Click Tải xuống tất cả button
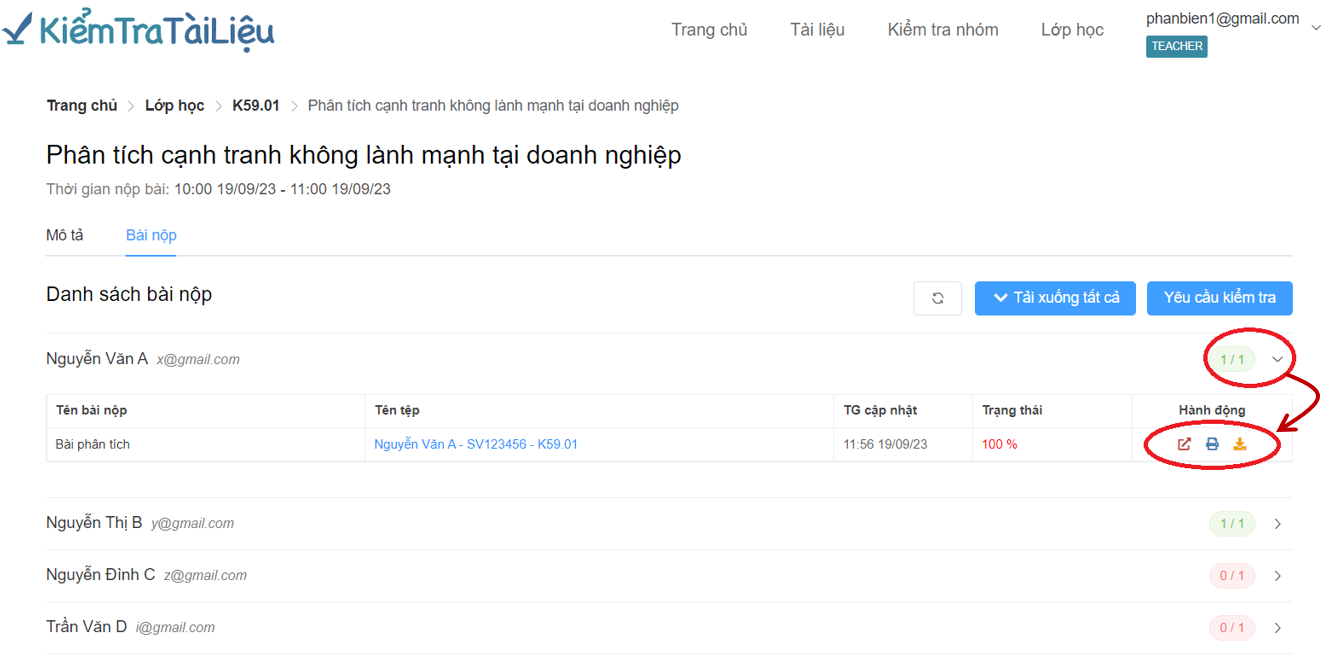The width and height of the screenshot is (1335, 657). 1055,298
